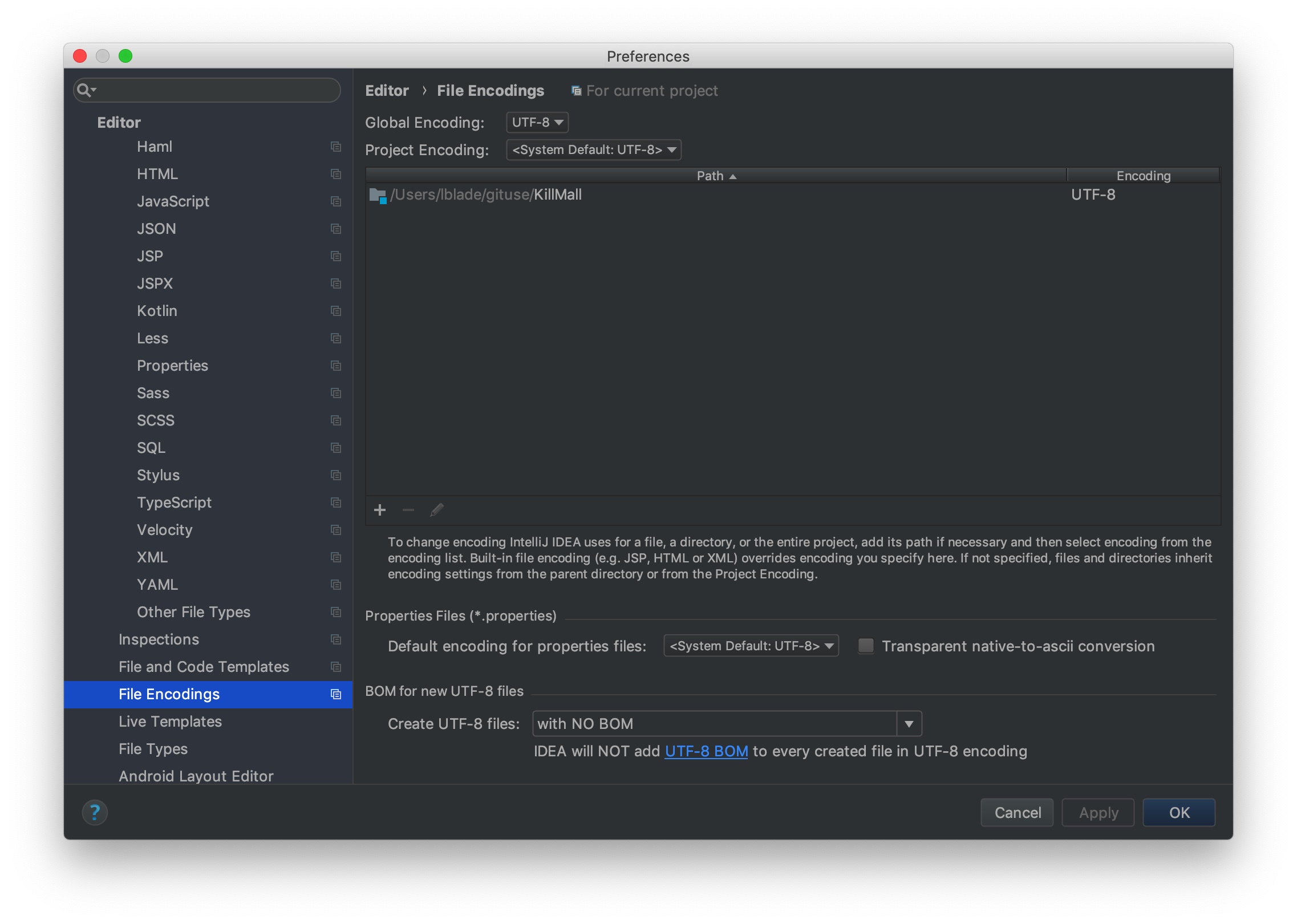Open the UTF-8 BOM link
Viewport: 1297px width, 924px height.
[x=706, y=751]
